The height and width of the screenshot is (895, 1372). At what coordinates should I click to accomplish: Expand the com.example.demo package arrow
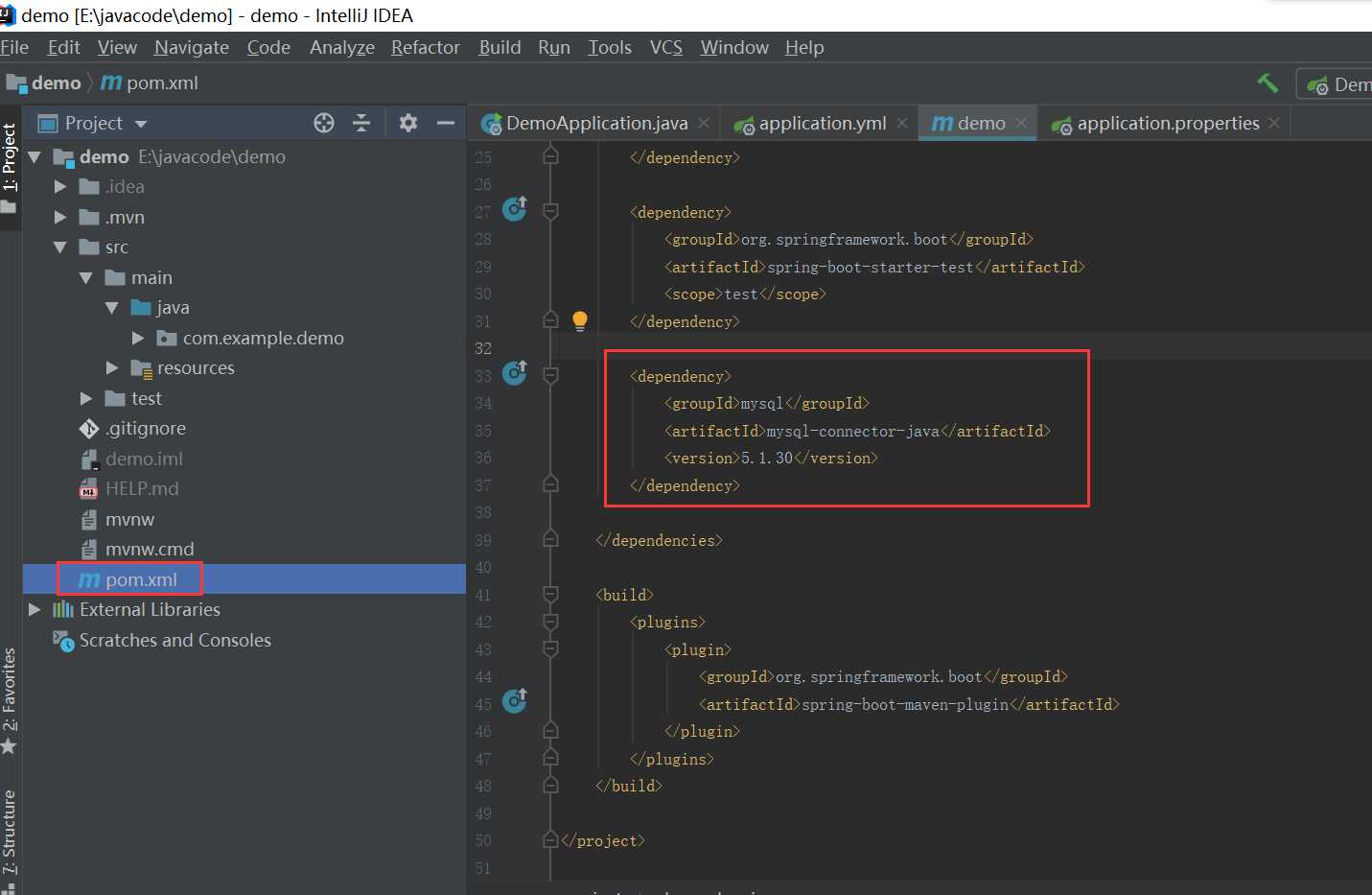[x=138, y=338]
